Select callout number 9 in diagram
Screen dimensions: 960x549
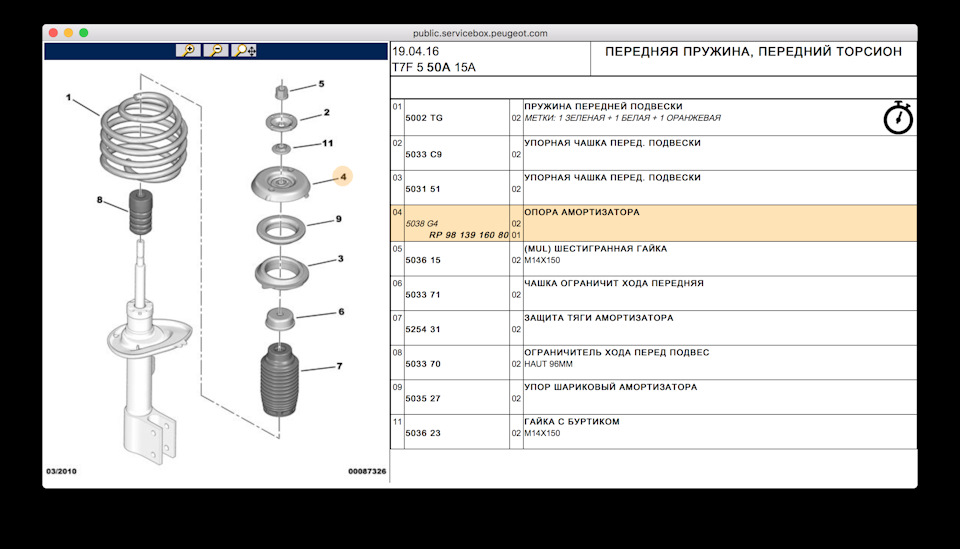[339, 219]
